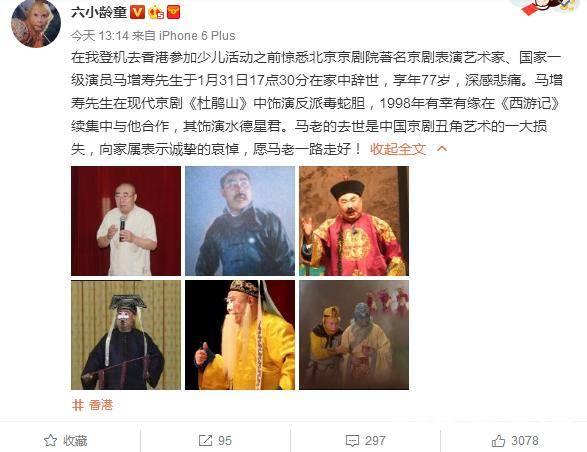The height and width of the screenshot is (452, 587).
Task: Open the 香港 hashtag topic
Action: 92,405
